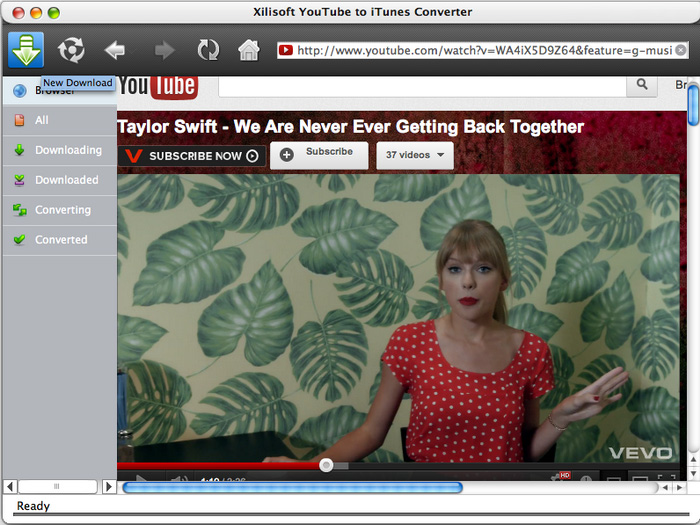
Task: Click the YouTube search magnifier button
Action: pyautogui.click(x=641, y=86)
